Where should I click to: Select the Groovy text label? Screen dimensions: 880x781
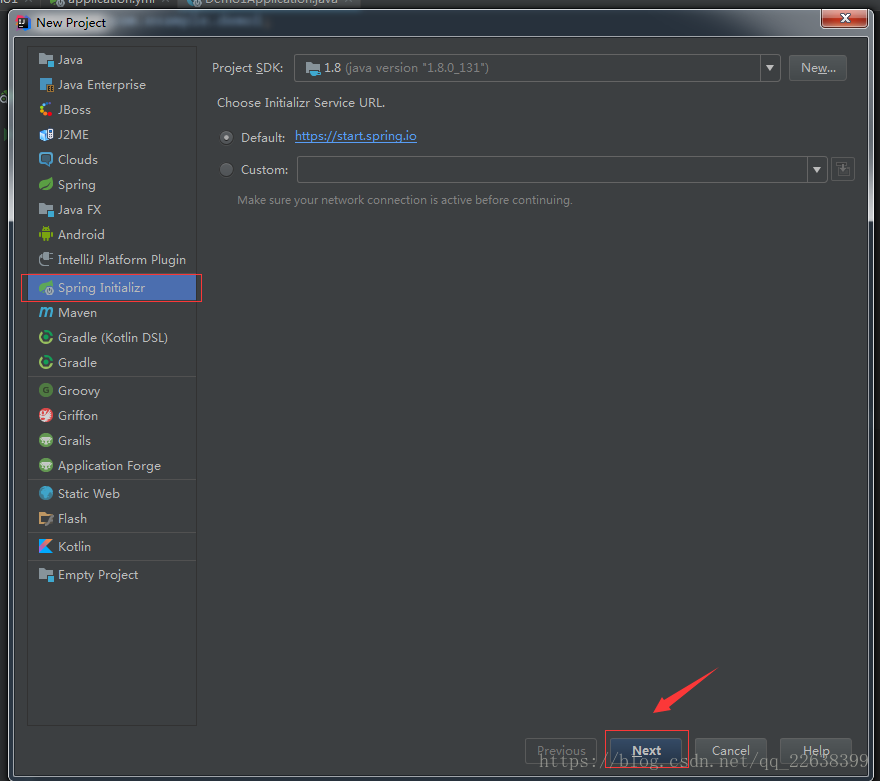(x=79, y=390)
